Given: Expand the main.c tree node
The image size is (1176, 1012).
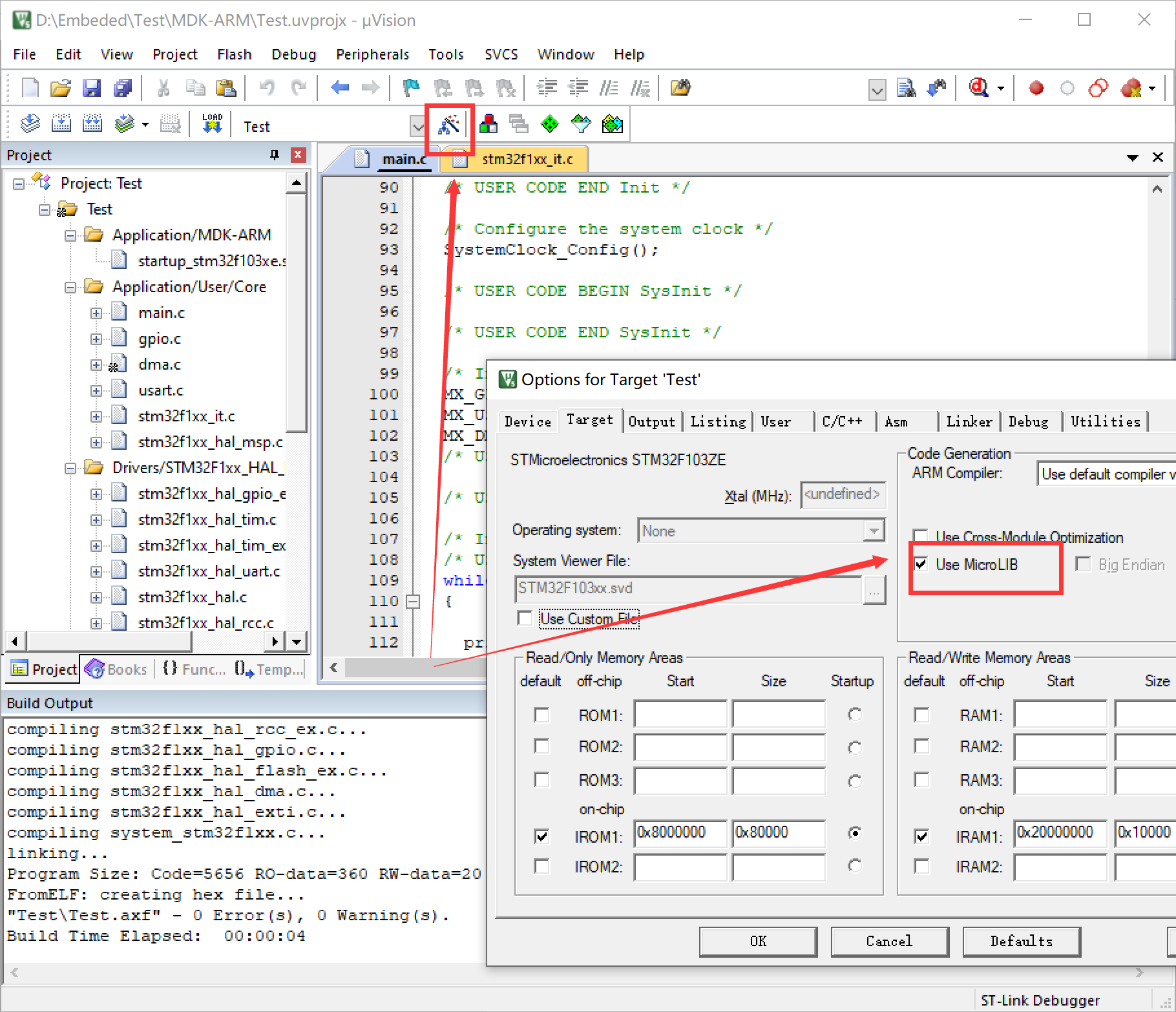Looking at the screenshot, I should [x=96, y=312].
